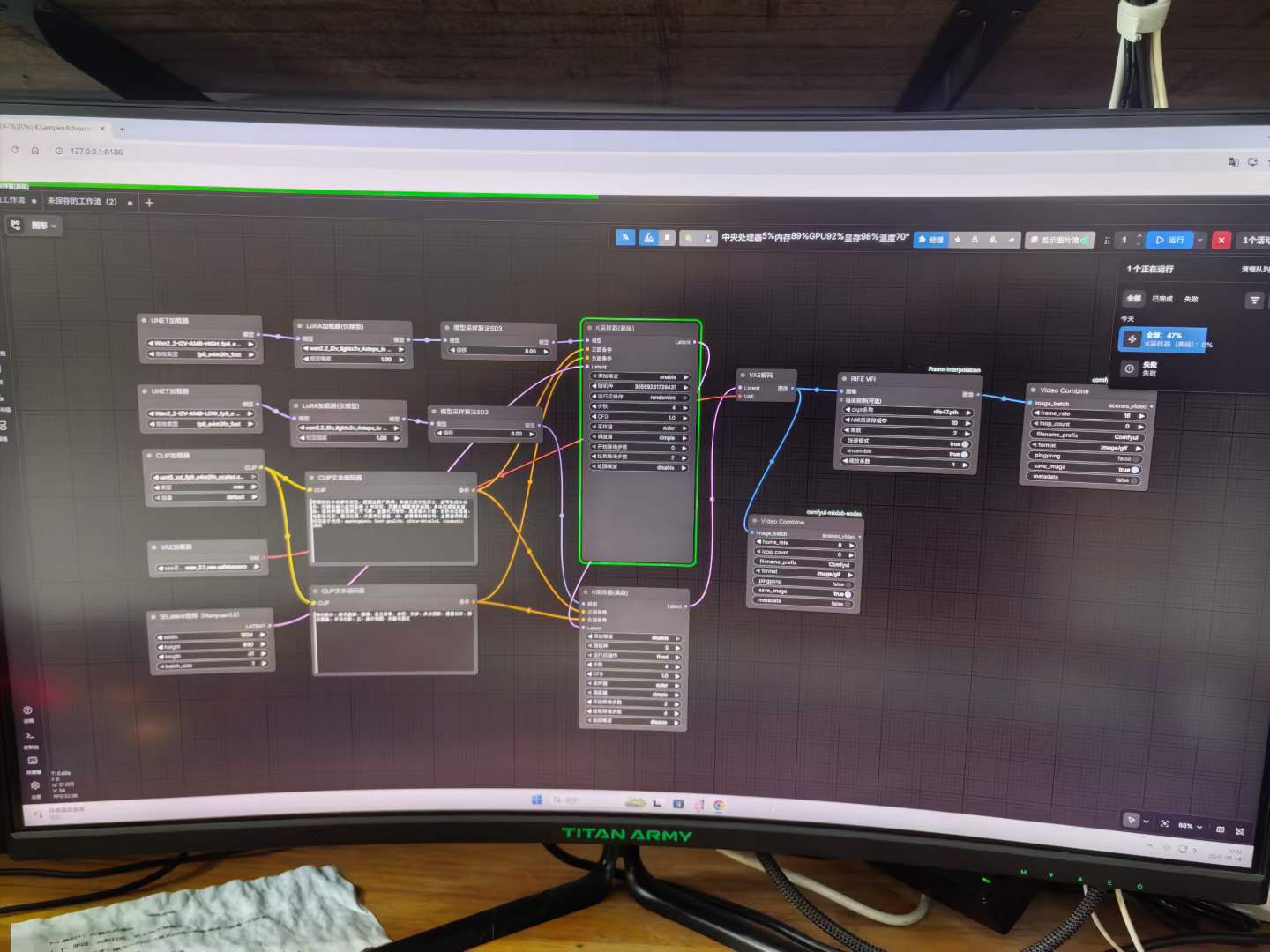Open the workflow graph icon button
1270x952 pixels.
point(15,226)
